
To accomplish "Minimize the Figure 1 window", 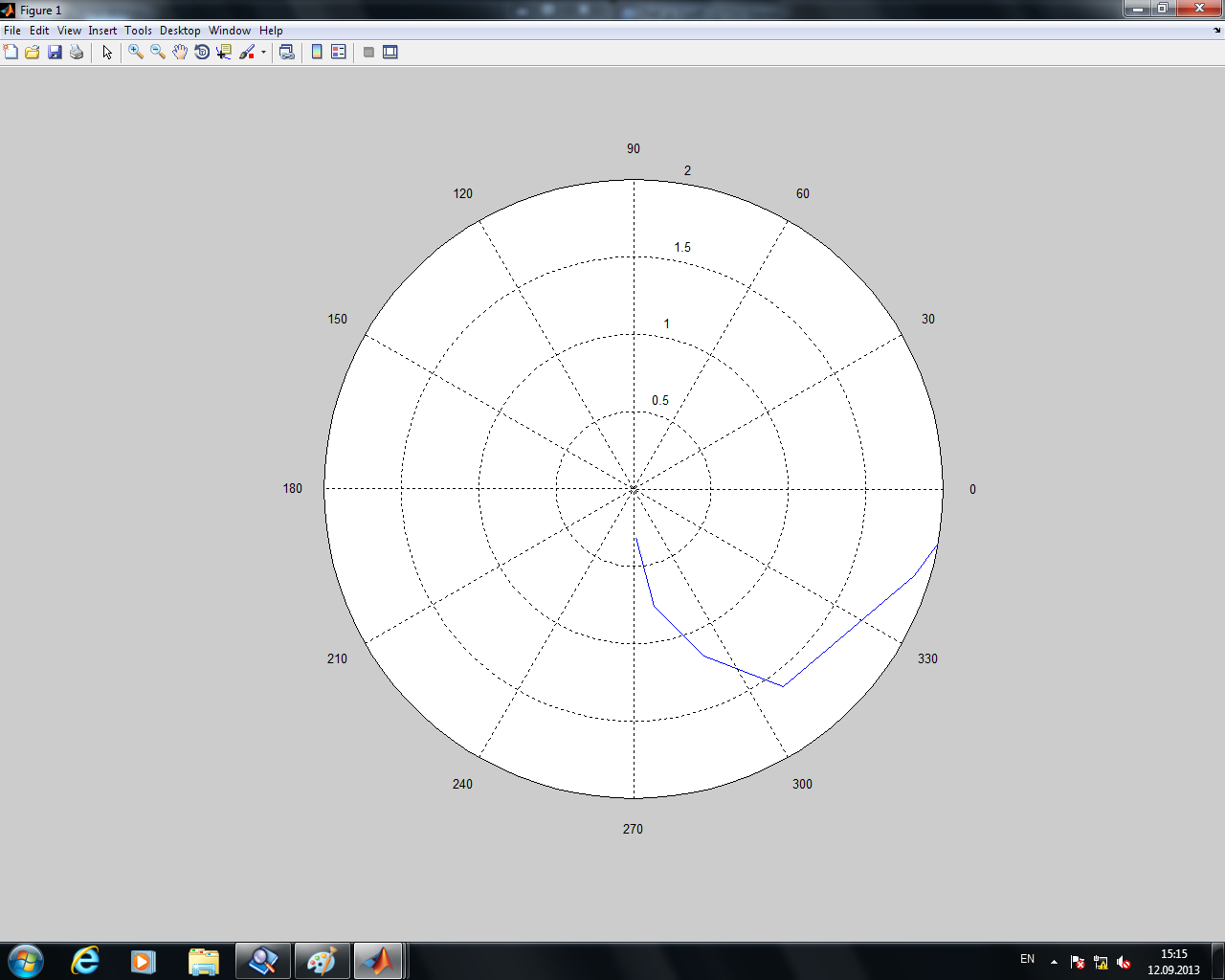I will click(x=1137, y=9).
